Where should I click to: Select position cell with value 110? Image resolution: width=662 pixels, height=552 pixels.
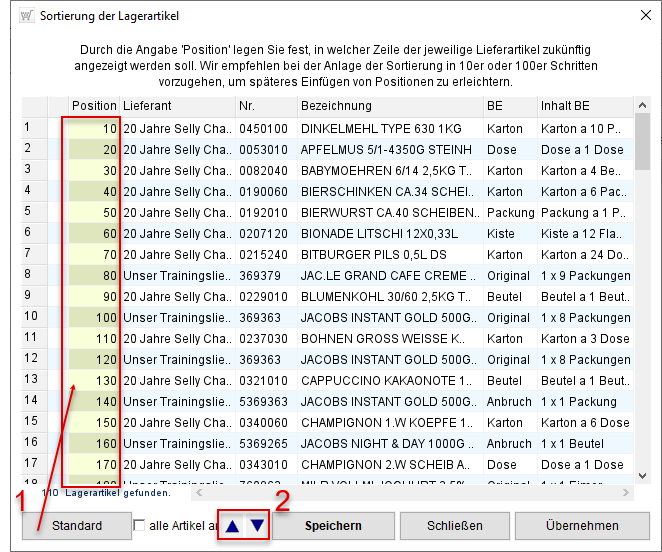point(94,339)
